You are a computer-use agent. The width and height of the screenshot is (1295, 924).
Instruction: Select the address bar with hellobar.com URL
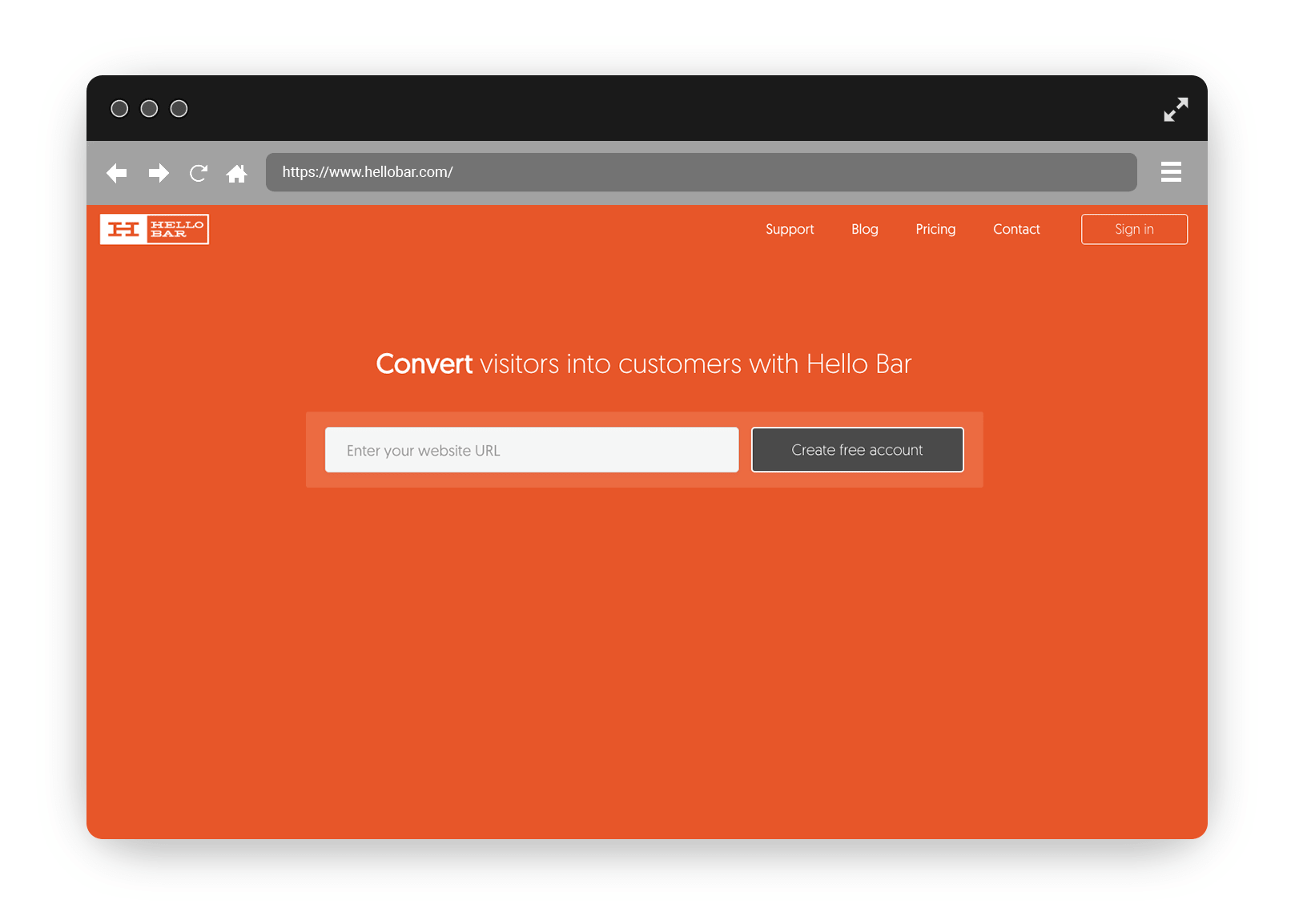[x=701, y=172]
